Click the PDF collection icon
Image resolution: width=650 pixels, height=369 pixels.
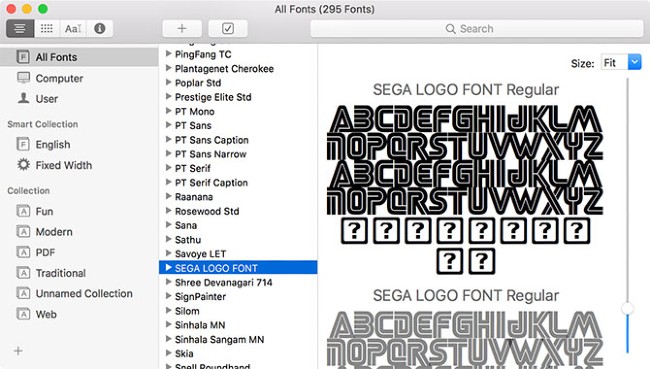(x=23, y=252)
